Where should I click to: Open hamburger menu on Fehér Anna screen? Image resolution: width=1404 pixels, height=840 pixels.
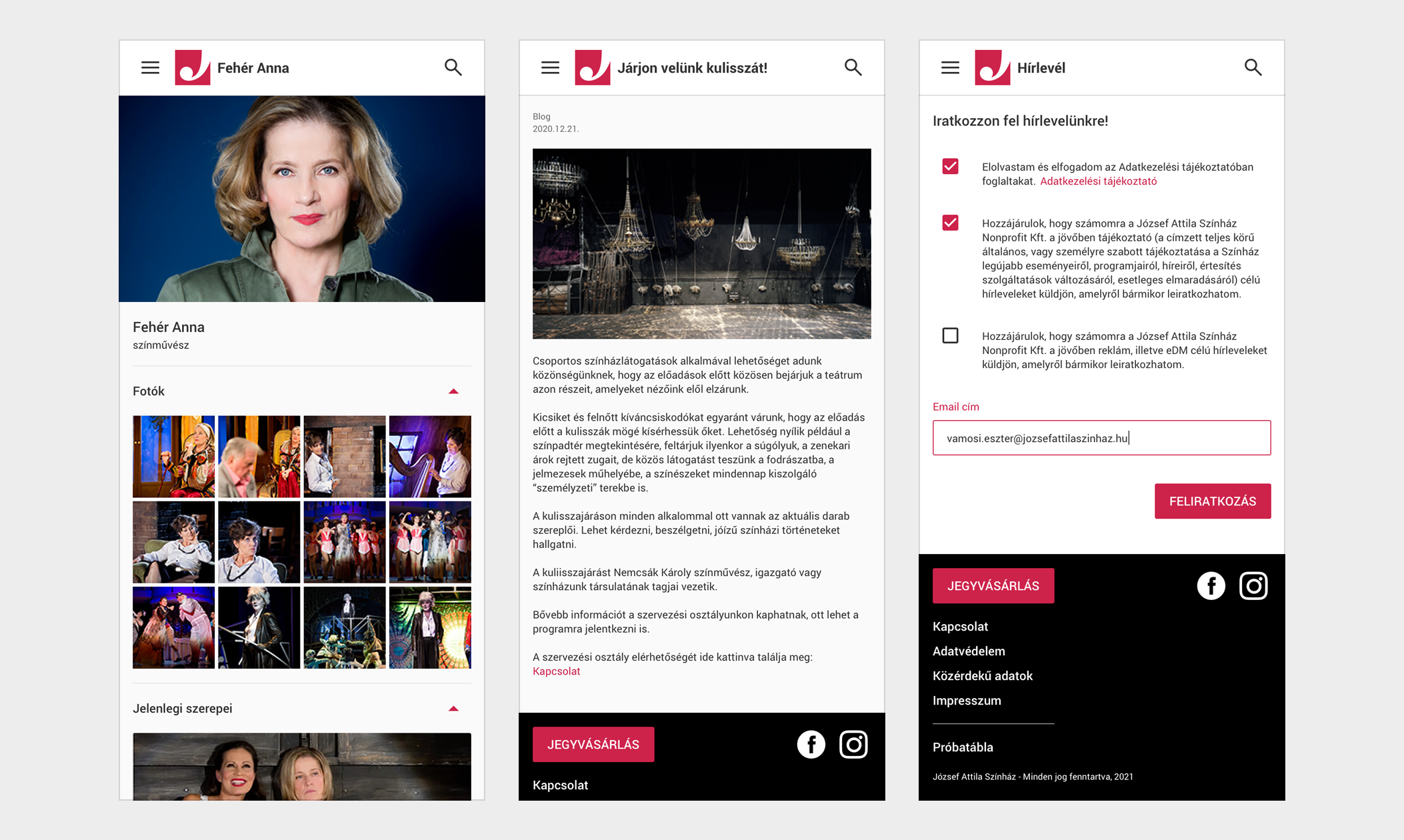point(150,67)
